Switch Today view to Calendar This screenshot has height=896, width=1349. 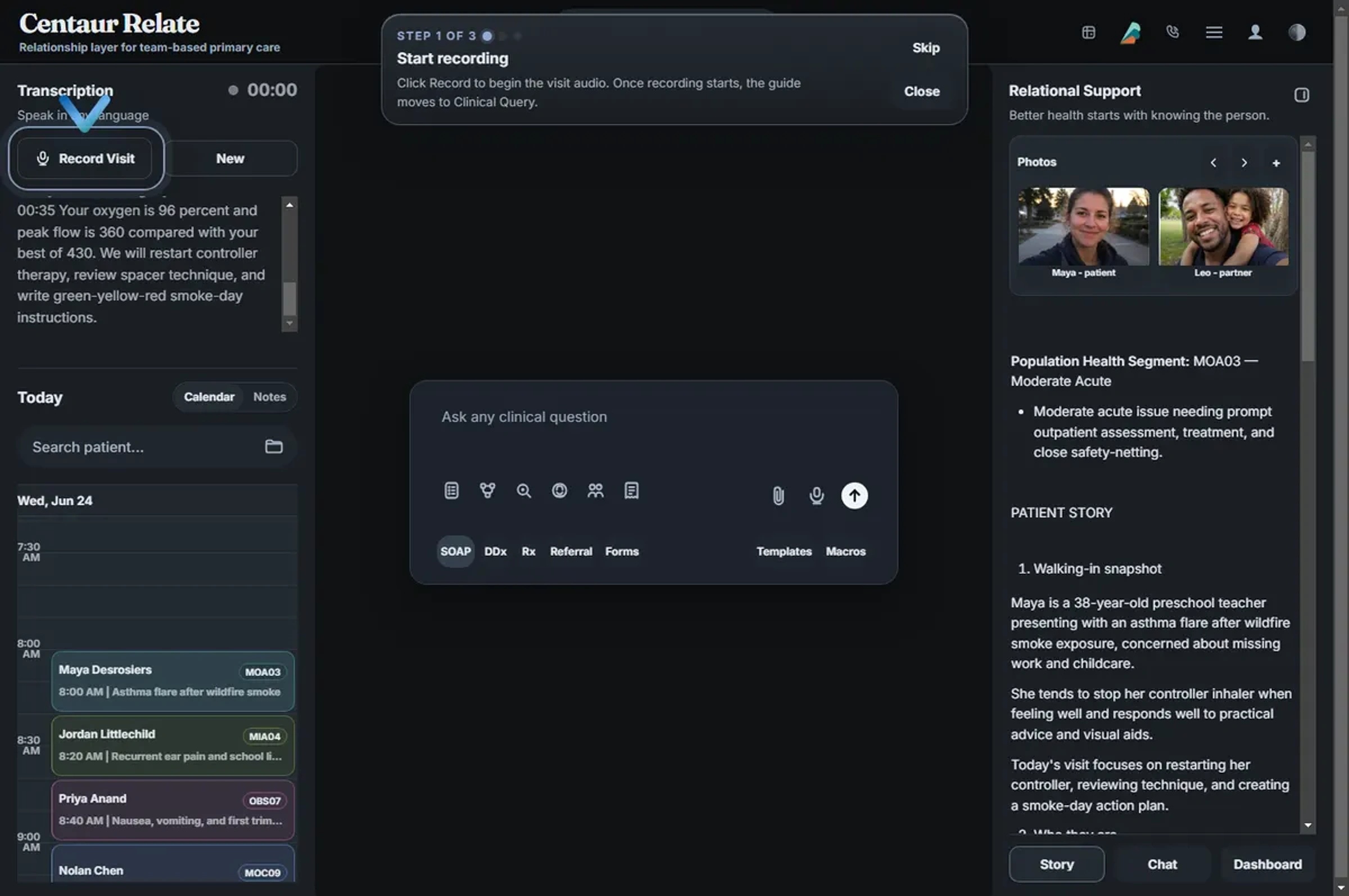[209, 397]
